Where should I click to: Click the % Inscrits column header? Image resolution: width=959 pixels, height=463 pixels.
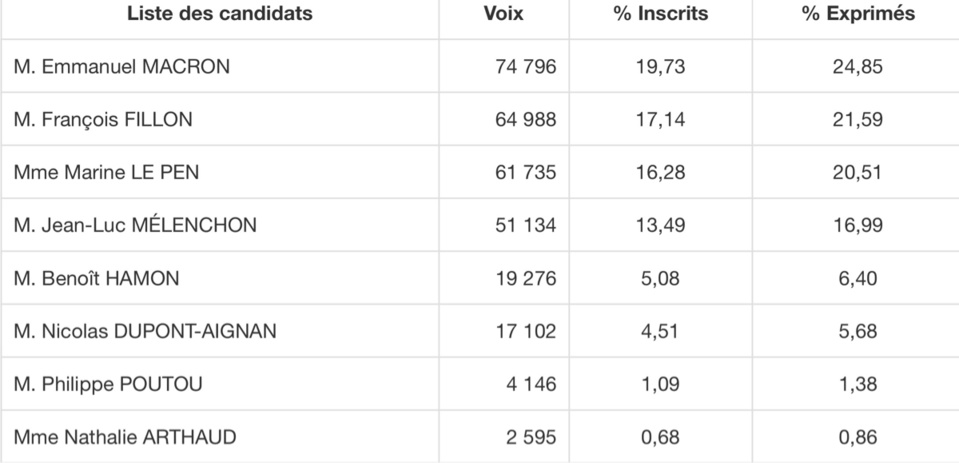[x=660, y=14]
